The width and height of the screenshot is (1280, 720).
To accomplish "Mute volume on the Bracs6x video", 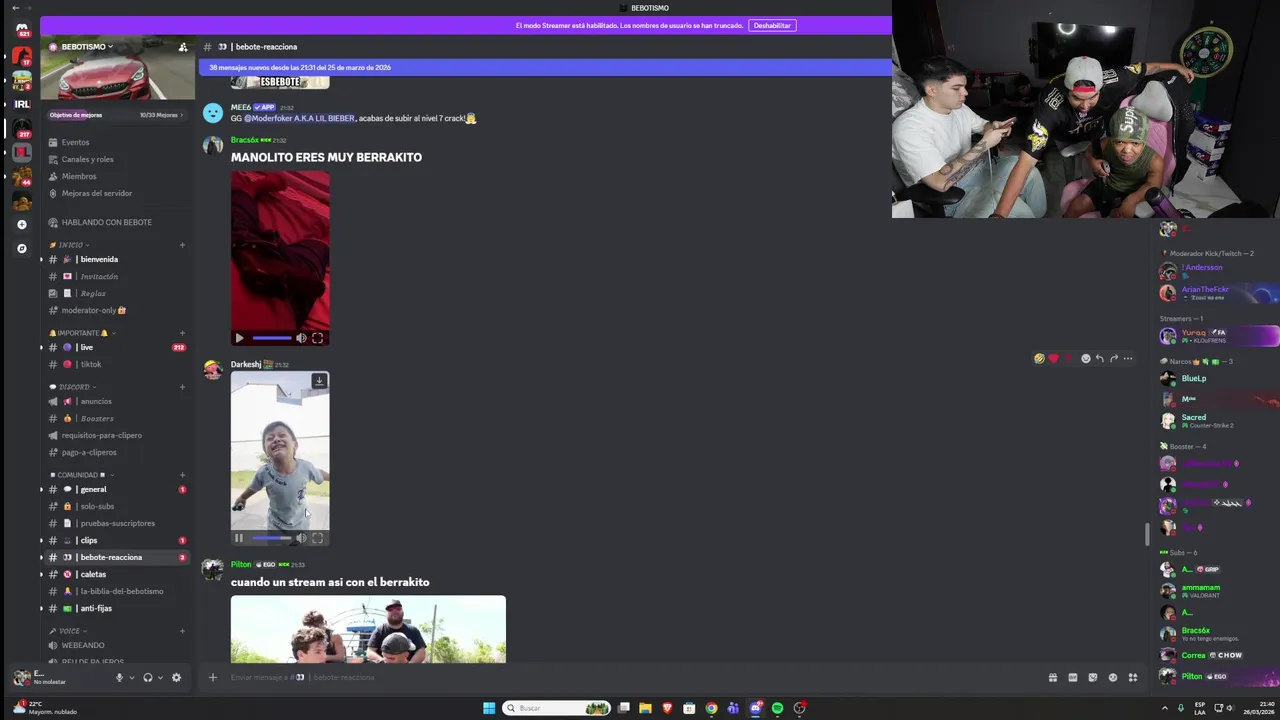I will pos(301,338).
